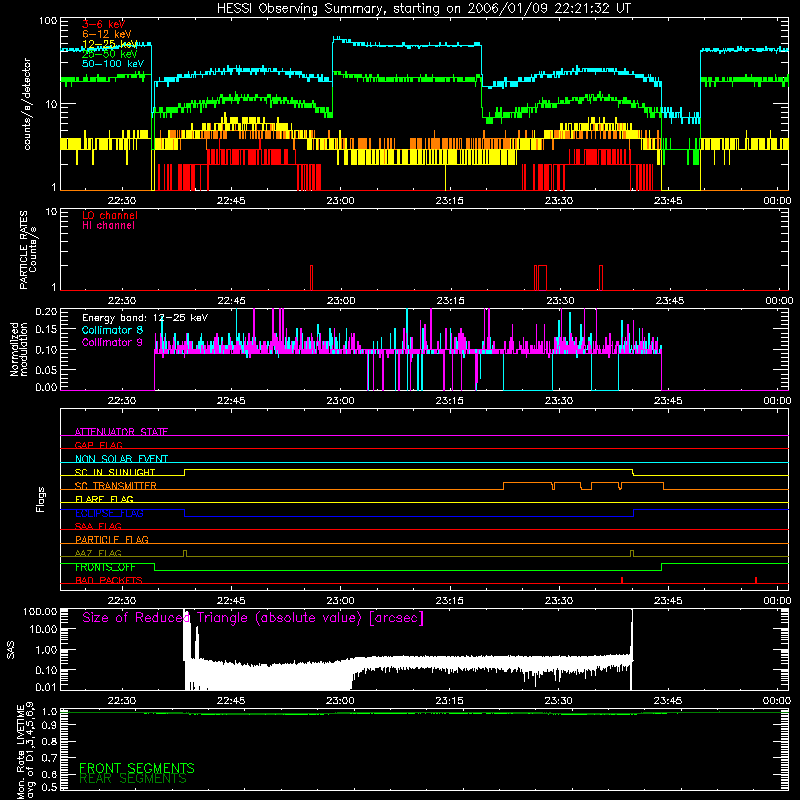Click the LO channel spike just before 23:00
This screenshot has height=800, width=800.
click(x=311, y=278)
